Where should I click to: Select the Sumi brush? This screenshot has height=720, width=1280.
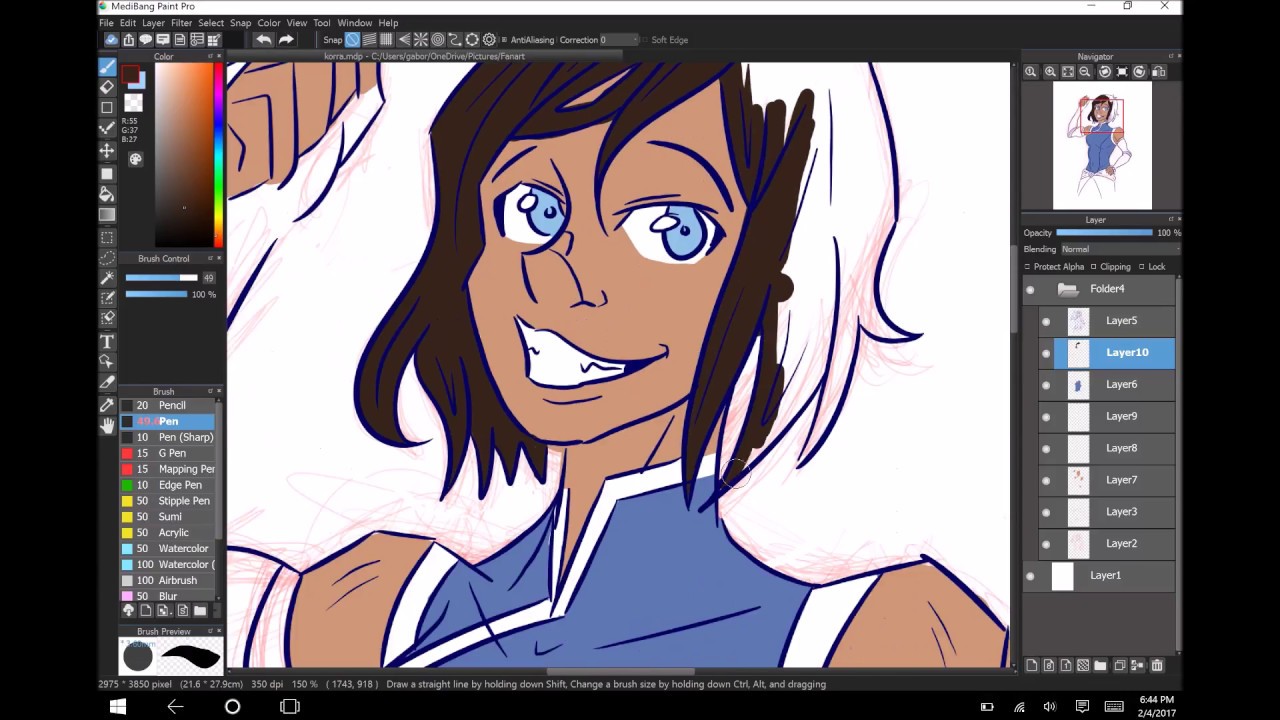(x=167, y=517)
